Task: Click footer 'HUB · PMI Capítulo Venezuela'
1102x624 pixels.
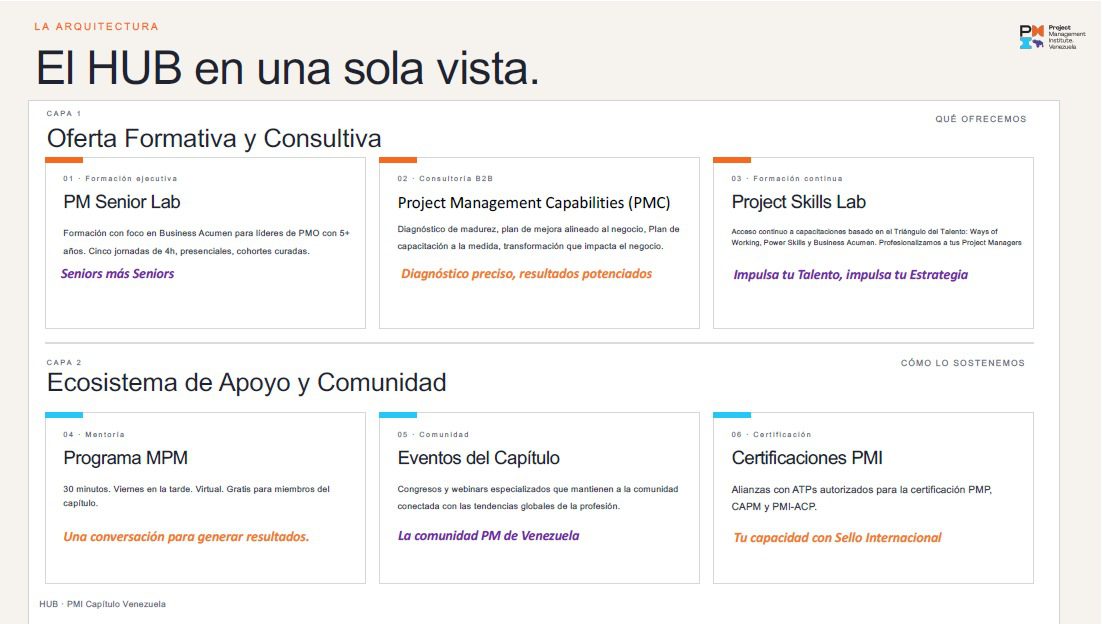Action: 103,604
